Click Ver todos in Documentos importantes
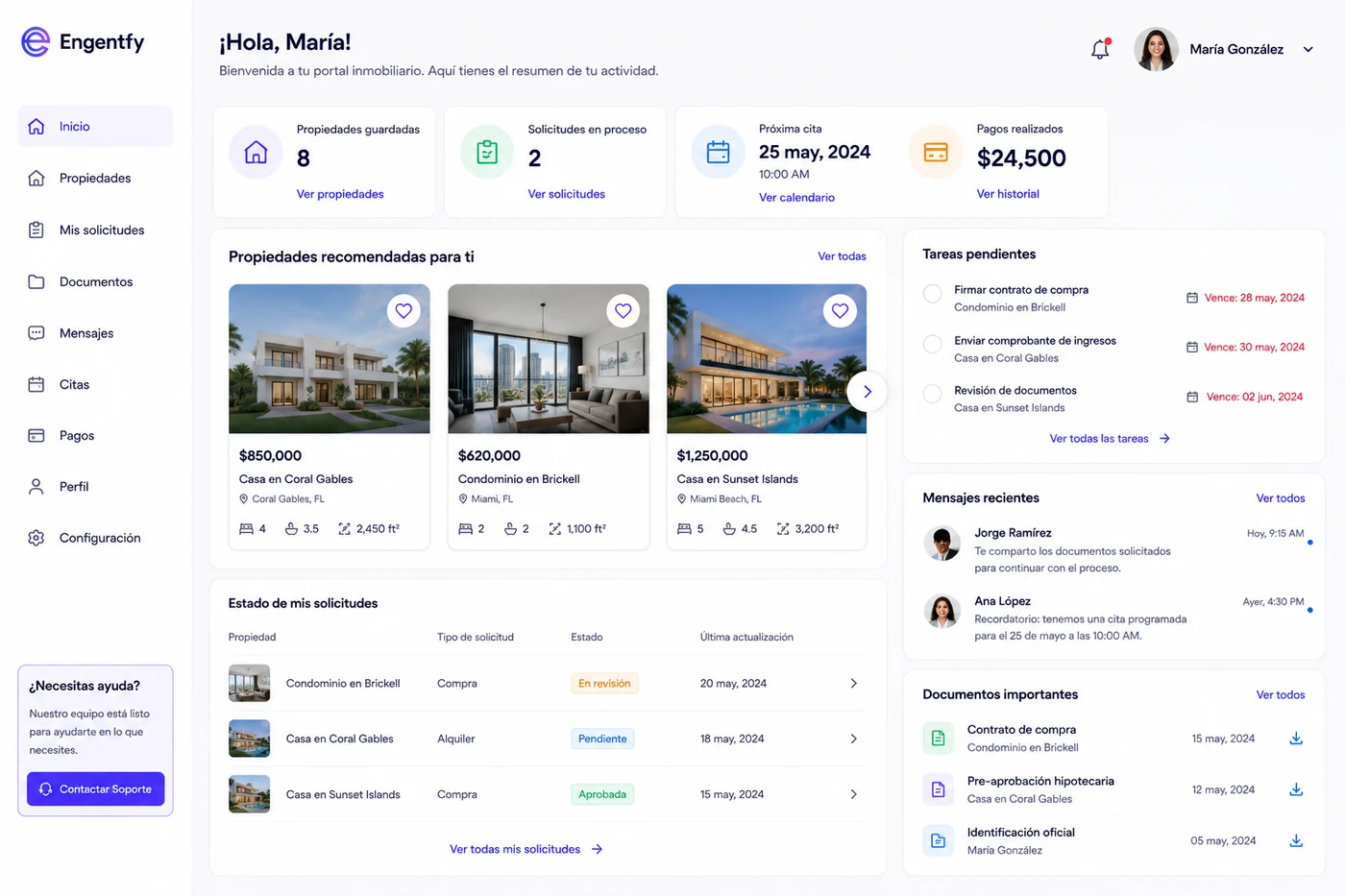 coord(1281,695)
